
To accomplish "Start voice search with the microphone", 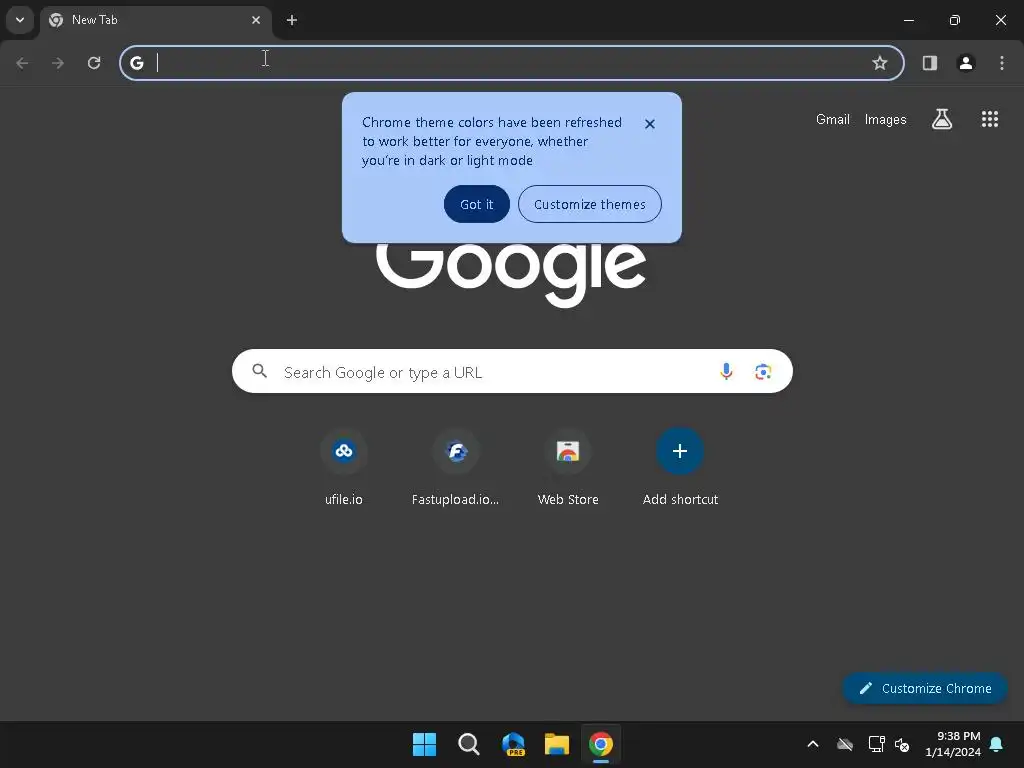I will (726, 372).
